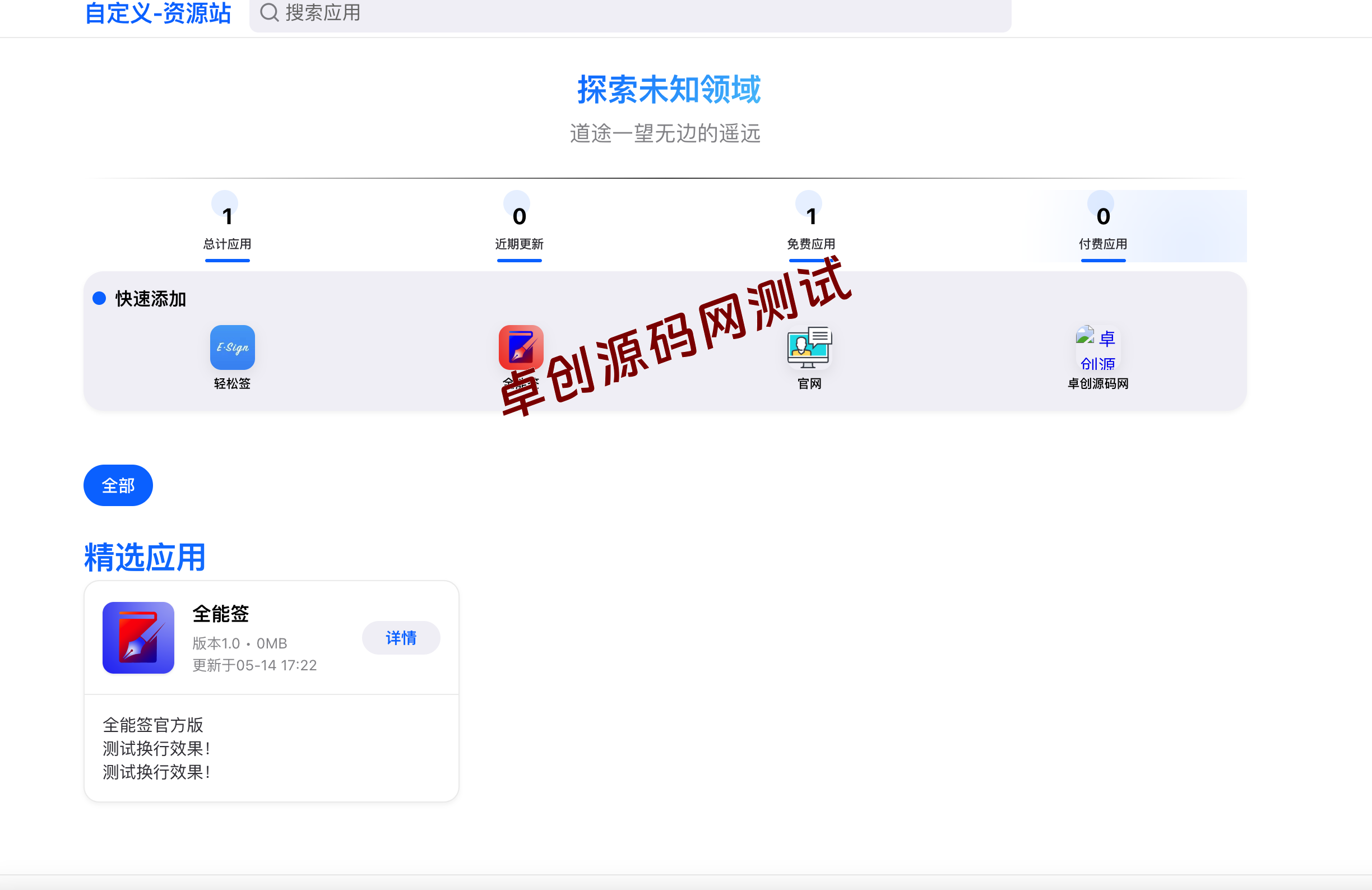Open the 卓创源码网 broken-image icon

(x=1097, y=348)
